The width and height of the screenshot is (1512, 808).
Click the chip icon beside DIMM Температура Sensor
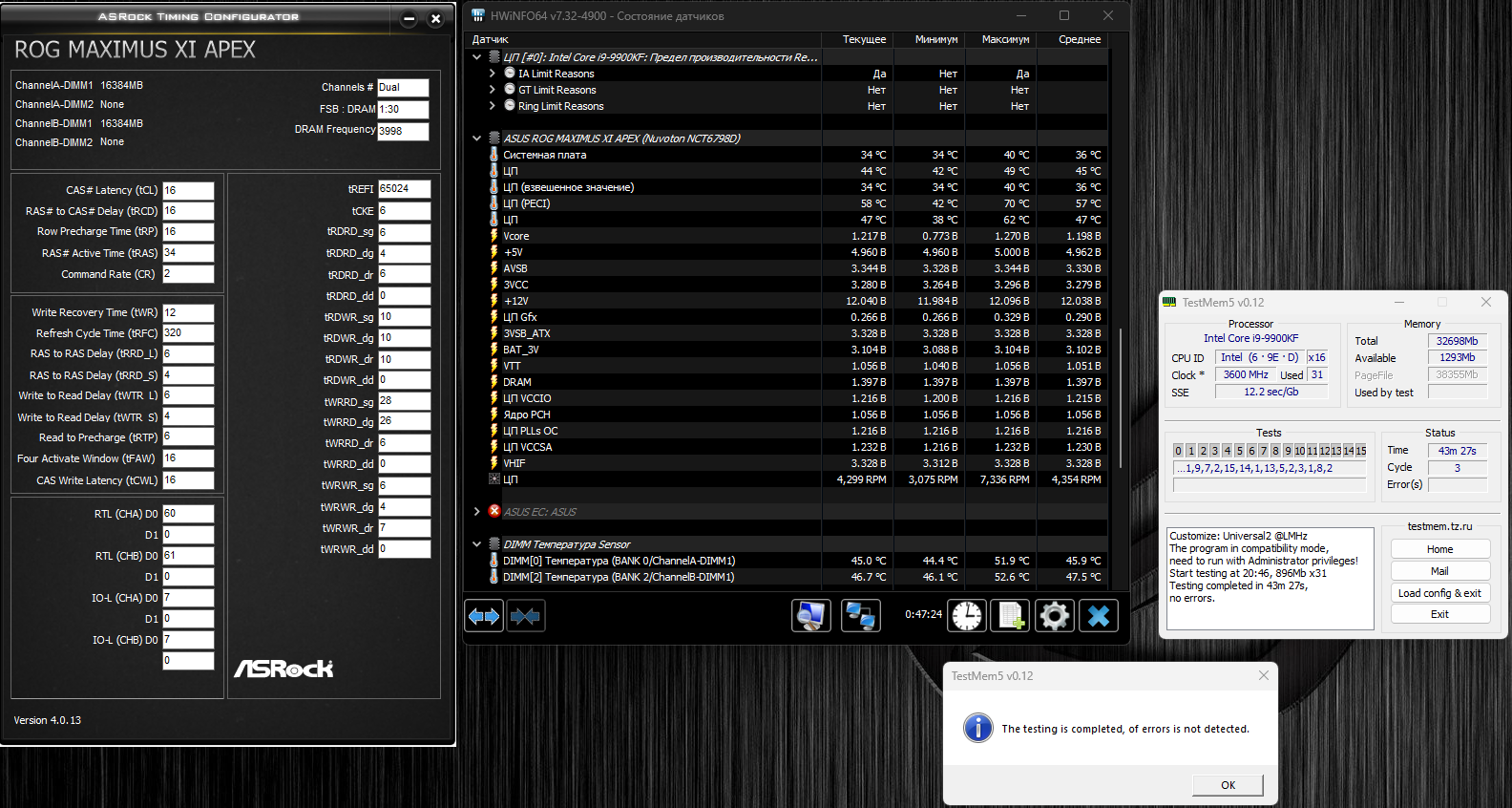[494, 544]
